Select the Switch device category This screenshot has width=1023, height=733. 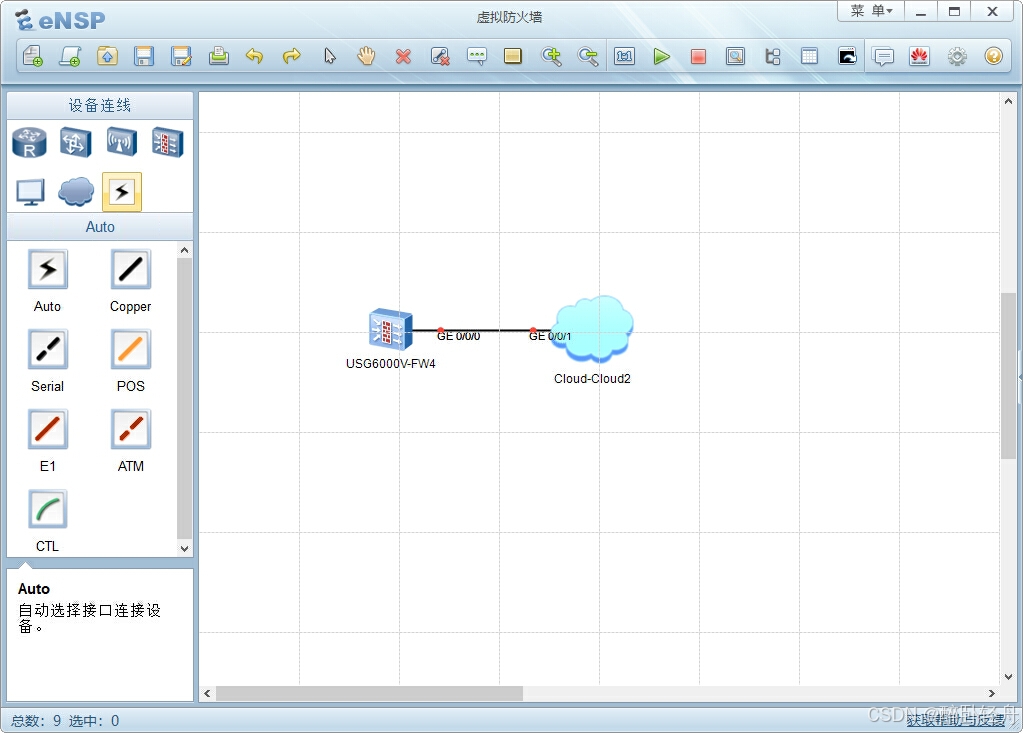click(75, 142)
